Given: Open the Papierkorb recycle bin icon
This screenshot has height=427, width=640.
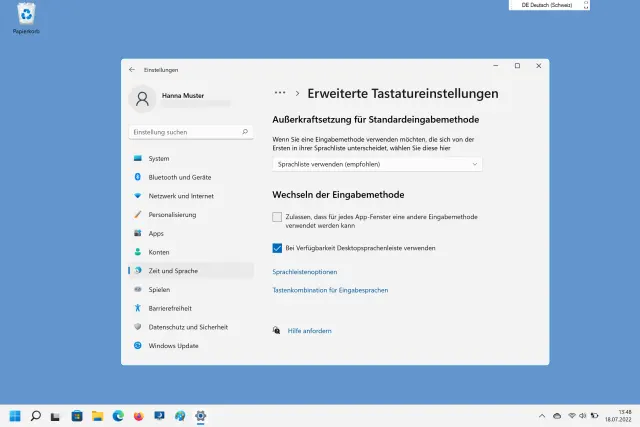Looking at the screenshot, I should (x=26, y=18).
